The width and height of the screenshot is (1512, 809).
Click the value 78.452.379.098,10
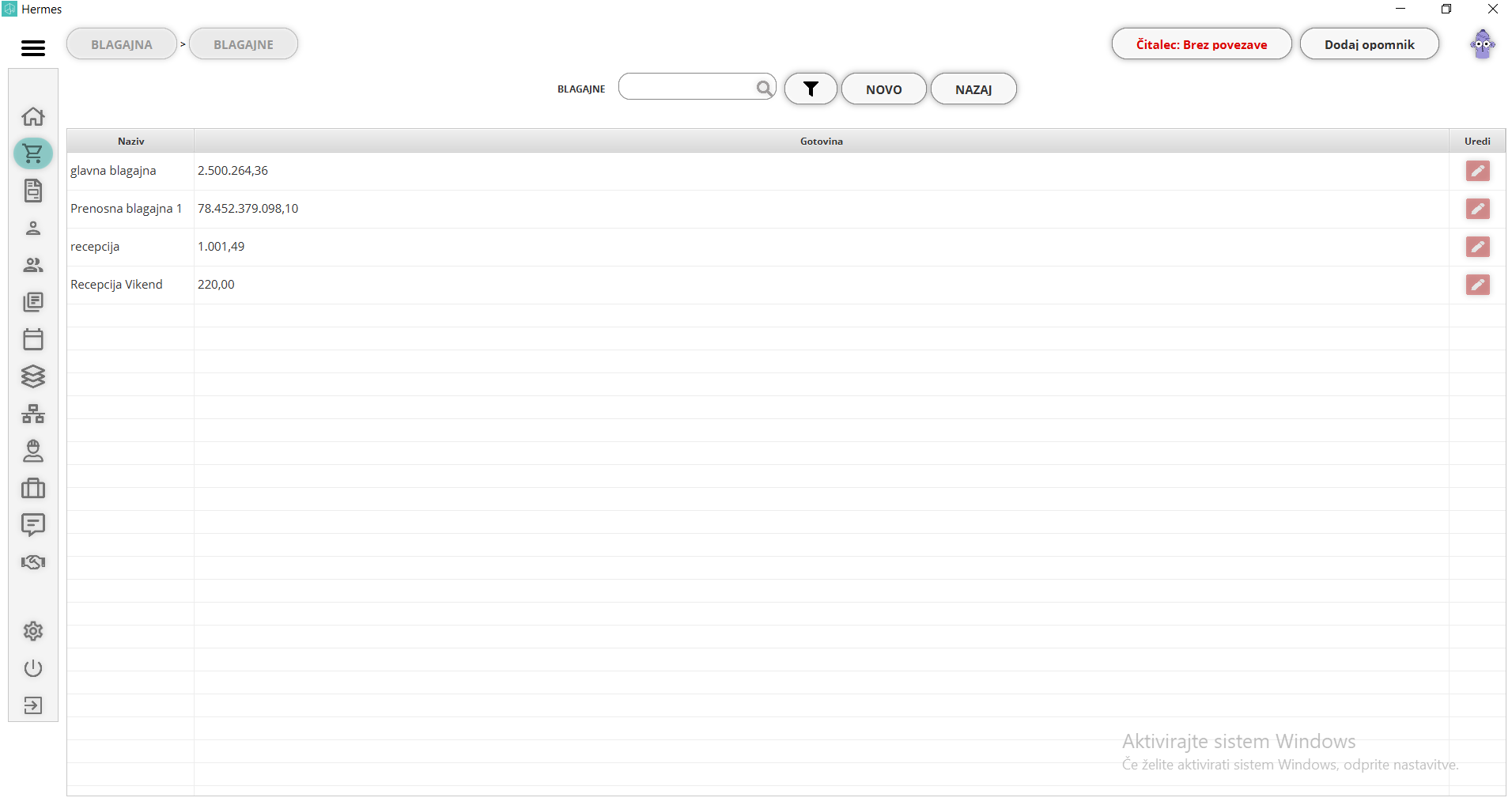(248, 209)
